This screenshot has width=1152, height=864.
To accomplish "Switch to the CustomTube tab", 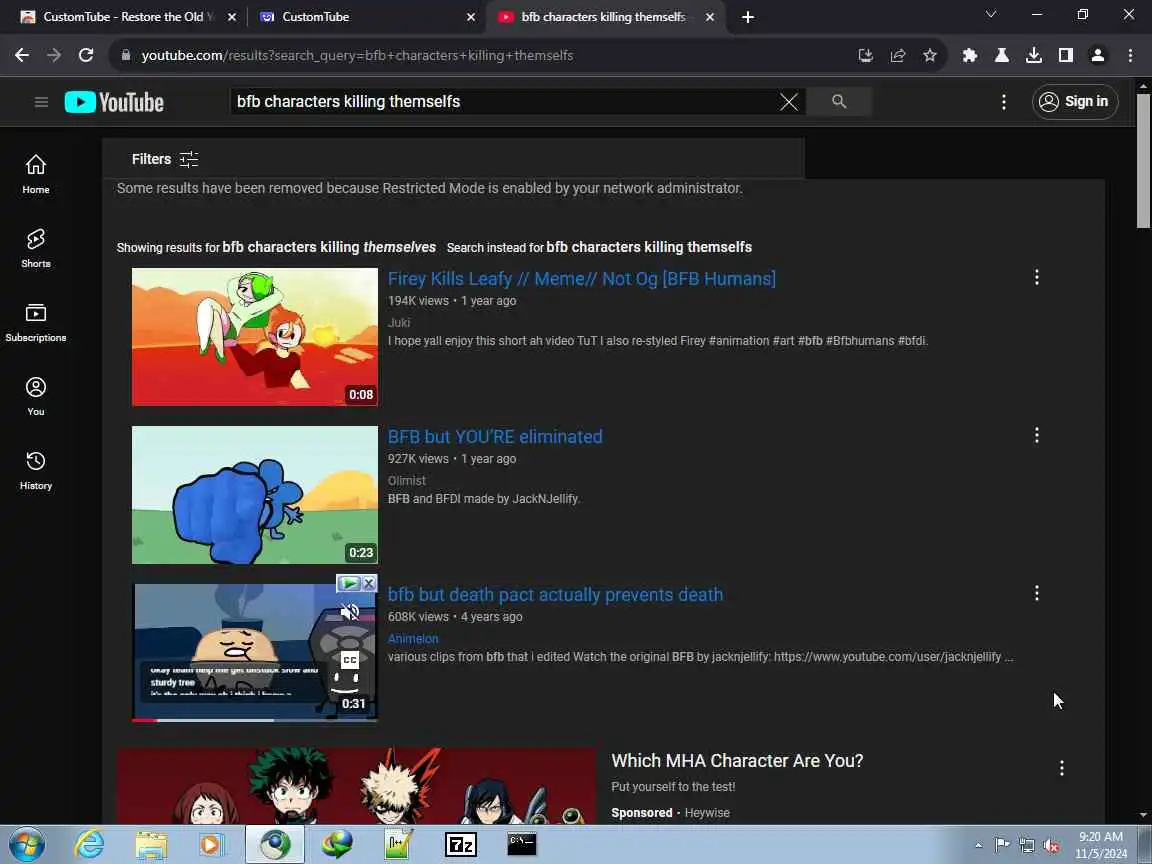I will point(360,17).
